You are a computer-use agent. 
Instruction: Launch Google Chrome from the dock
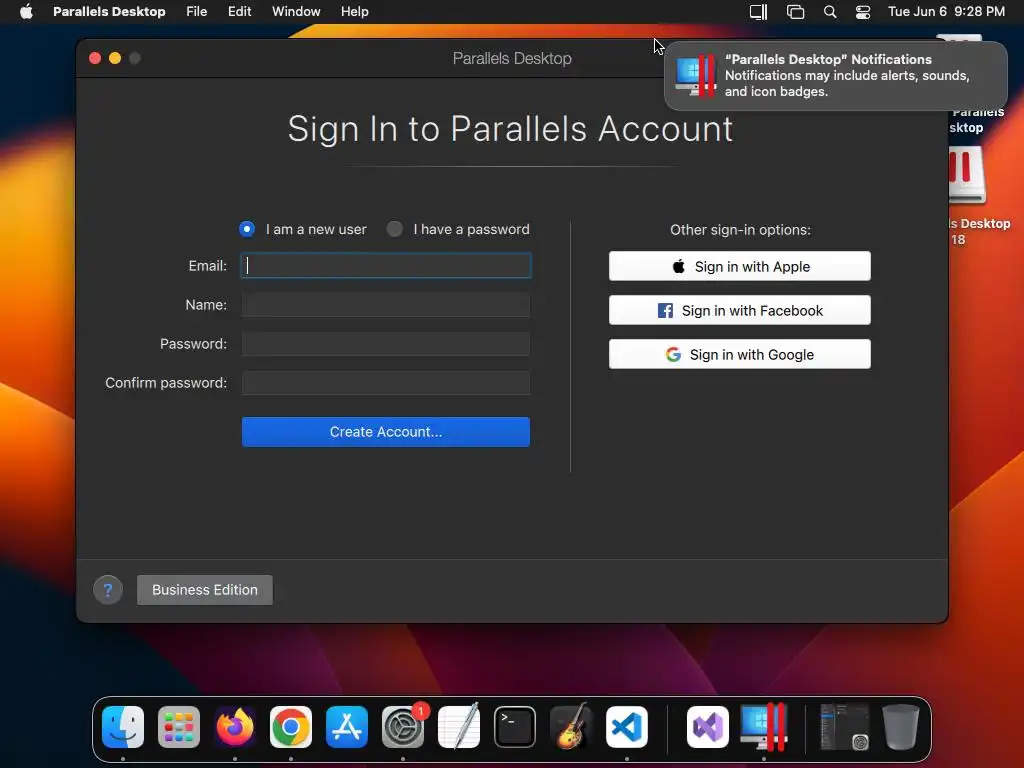291,727
